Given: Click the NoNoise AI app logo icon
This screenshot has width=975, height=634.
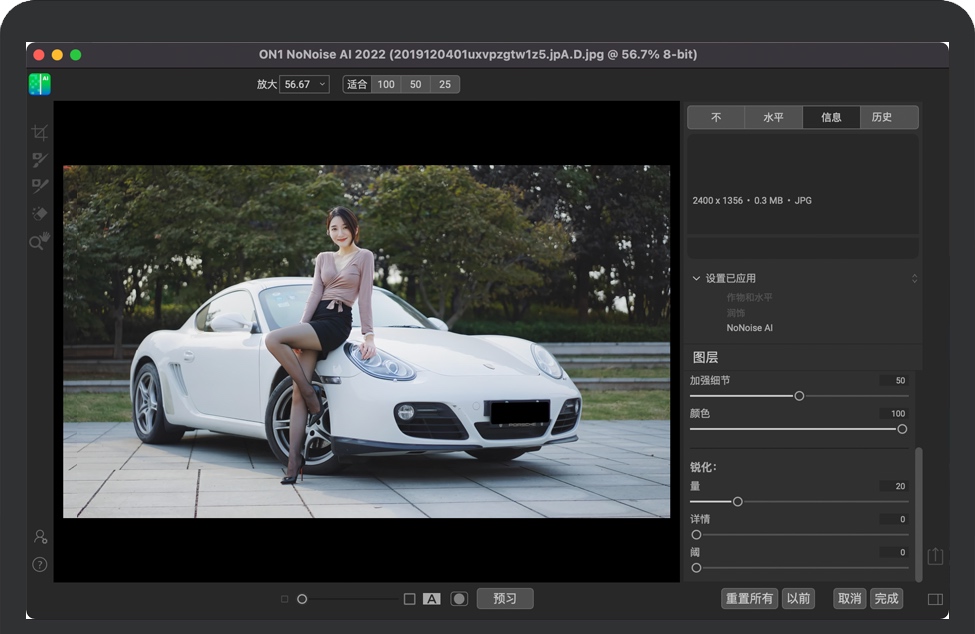Looking at the screenshot, I should 39,84.
